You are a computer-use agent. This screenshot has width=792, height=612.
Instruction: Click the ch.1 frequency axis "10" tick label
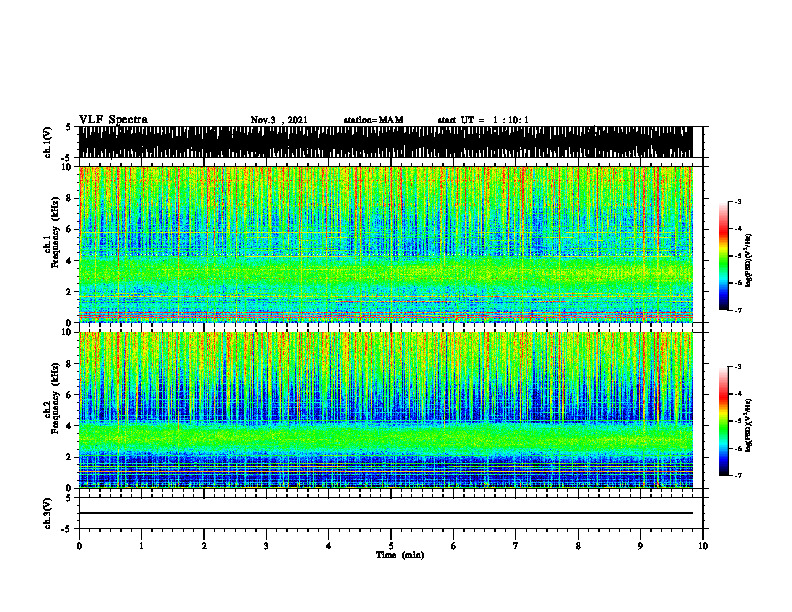[x=68, y=167]
